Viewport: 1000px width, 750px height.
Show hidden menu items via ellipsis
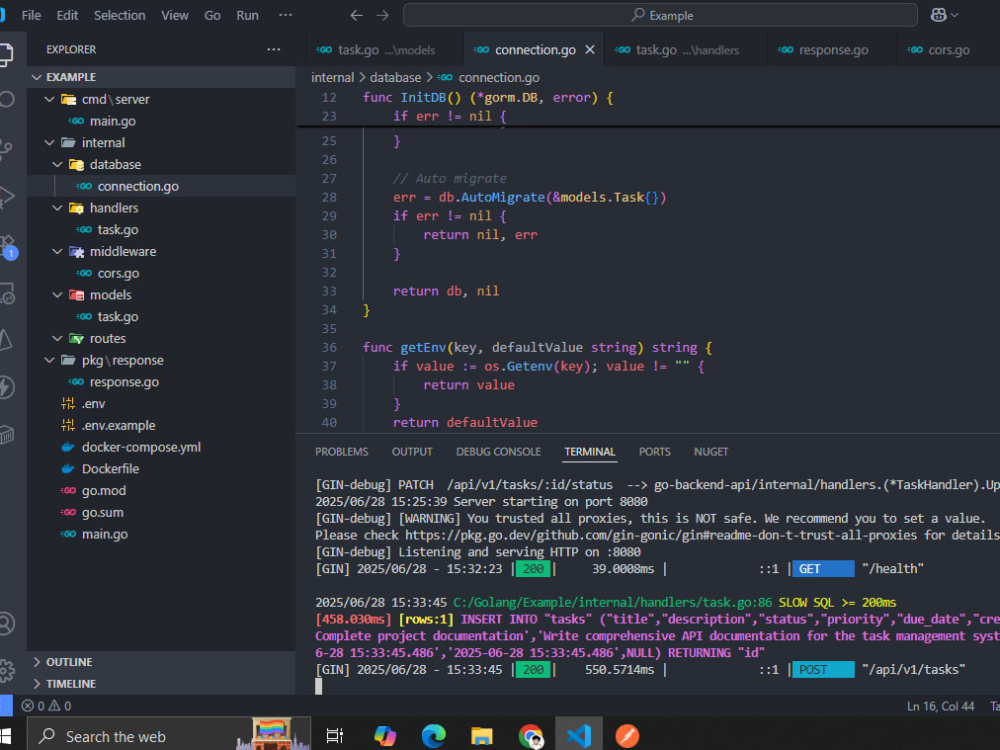285,15
